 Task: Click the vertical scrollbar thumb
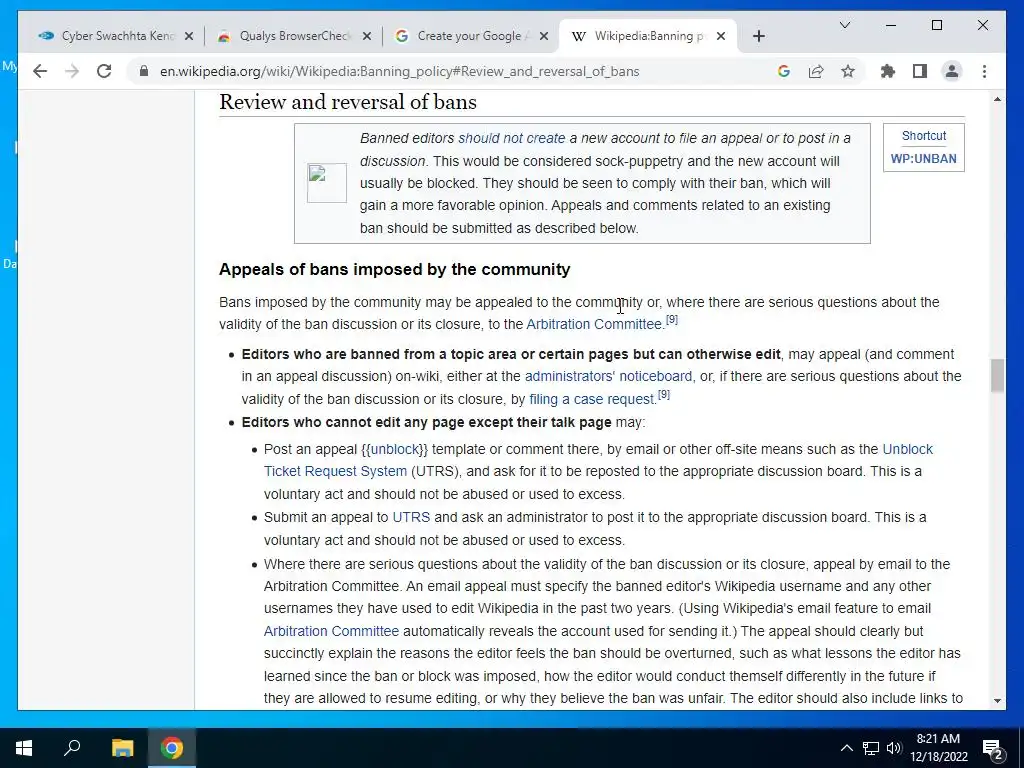tap(997, 376)
